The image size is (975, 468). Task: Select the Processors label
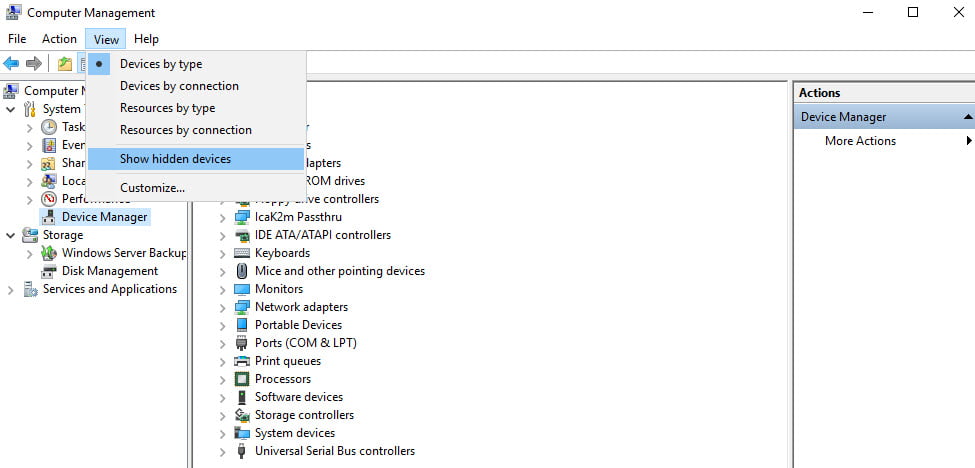tap(283, 379)
